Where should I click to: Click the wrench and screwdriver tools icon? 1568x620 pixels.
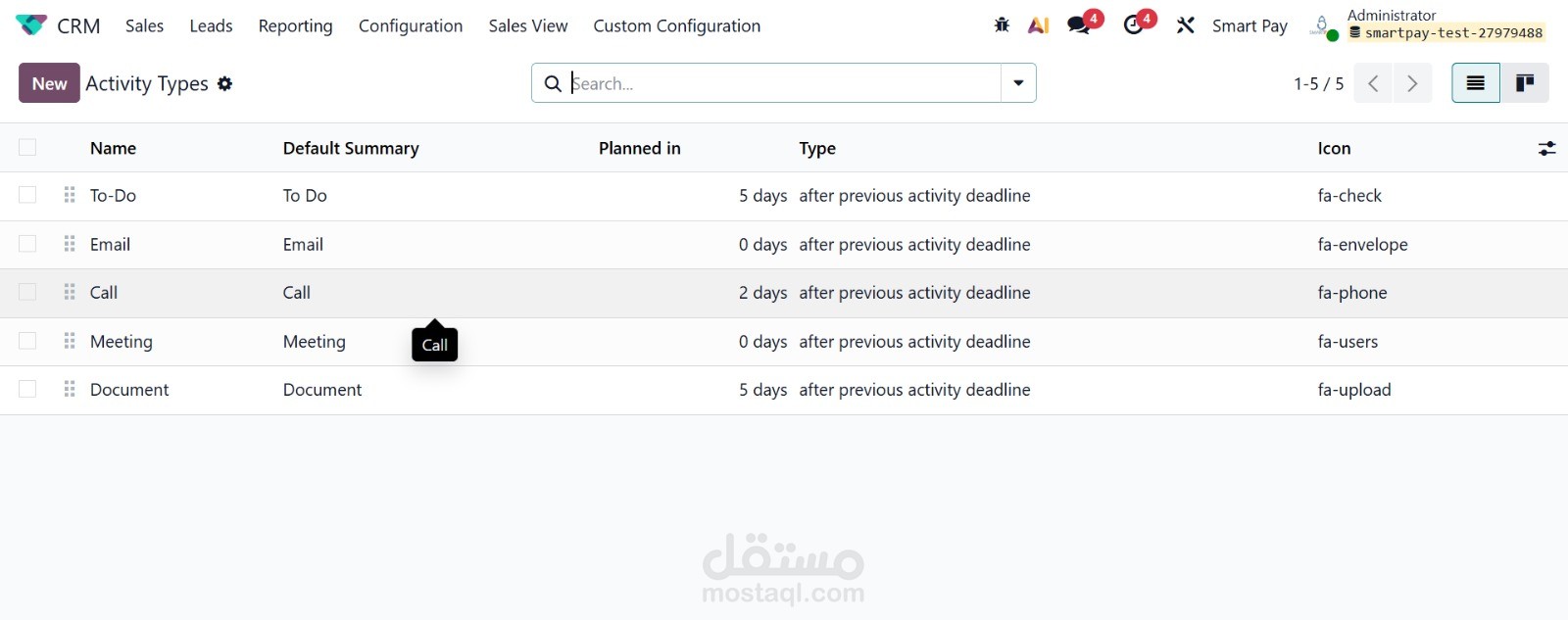click(x=1186, y=25)
